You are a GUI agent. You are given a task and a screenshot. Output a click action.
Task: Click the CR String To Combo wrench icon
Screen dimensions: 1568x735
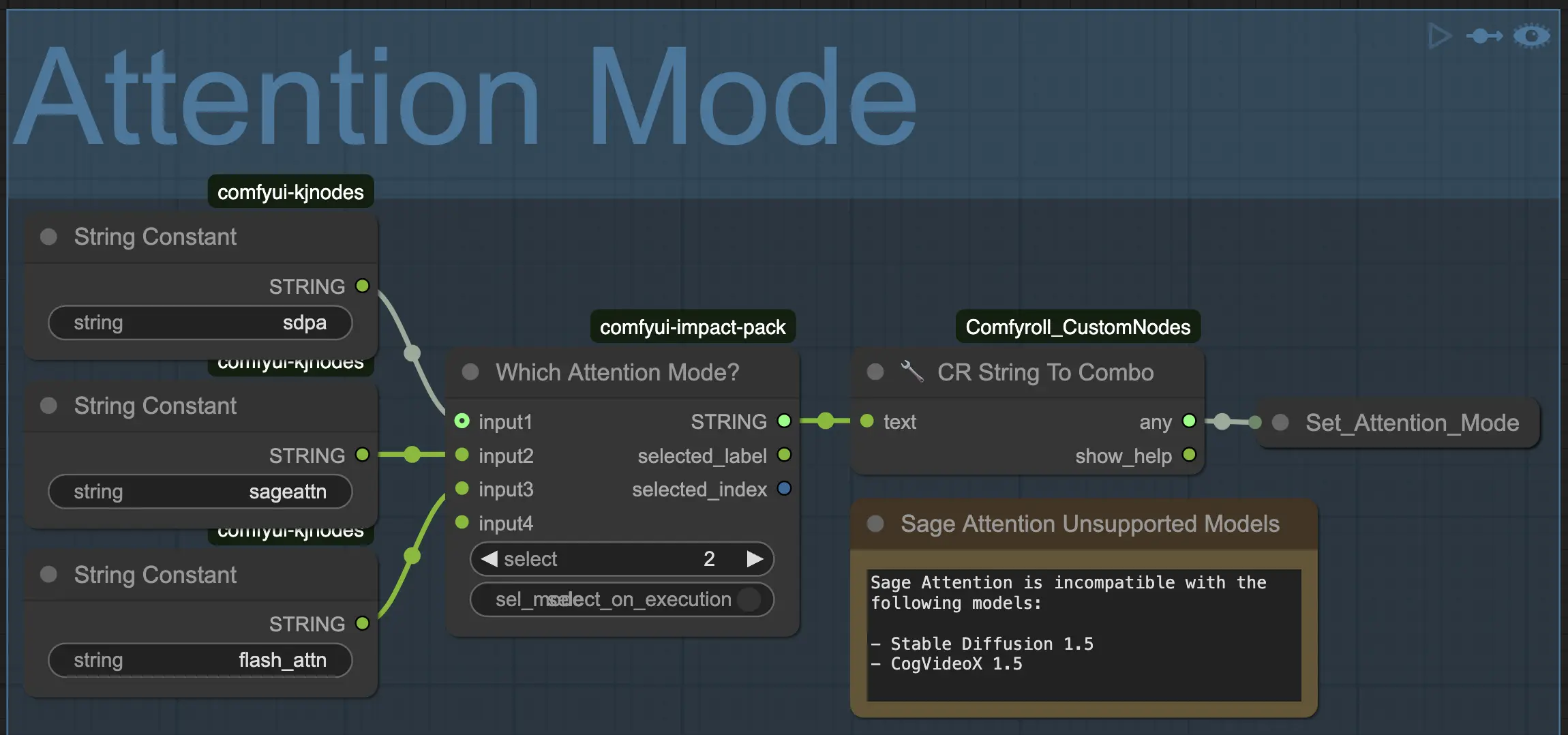point(911,372)
